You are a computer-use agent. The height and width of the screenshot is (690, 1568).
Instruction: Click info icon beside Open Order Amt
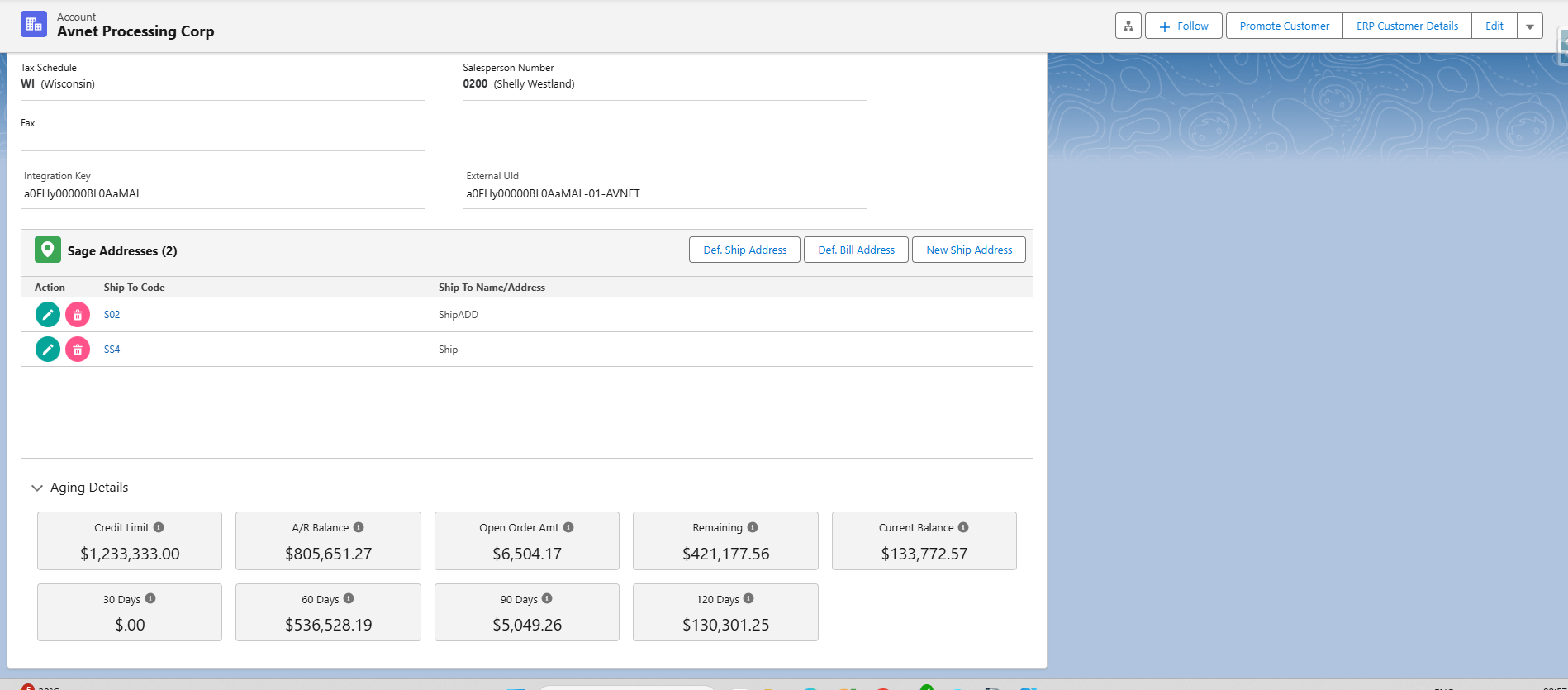coord(568,527)
